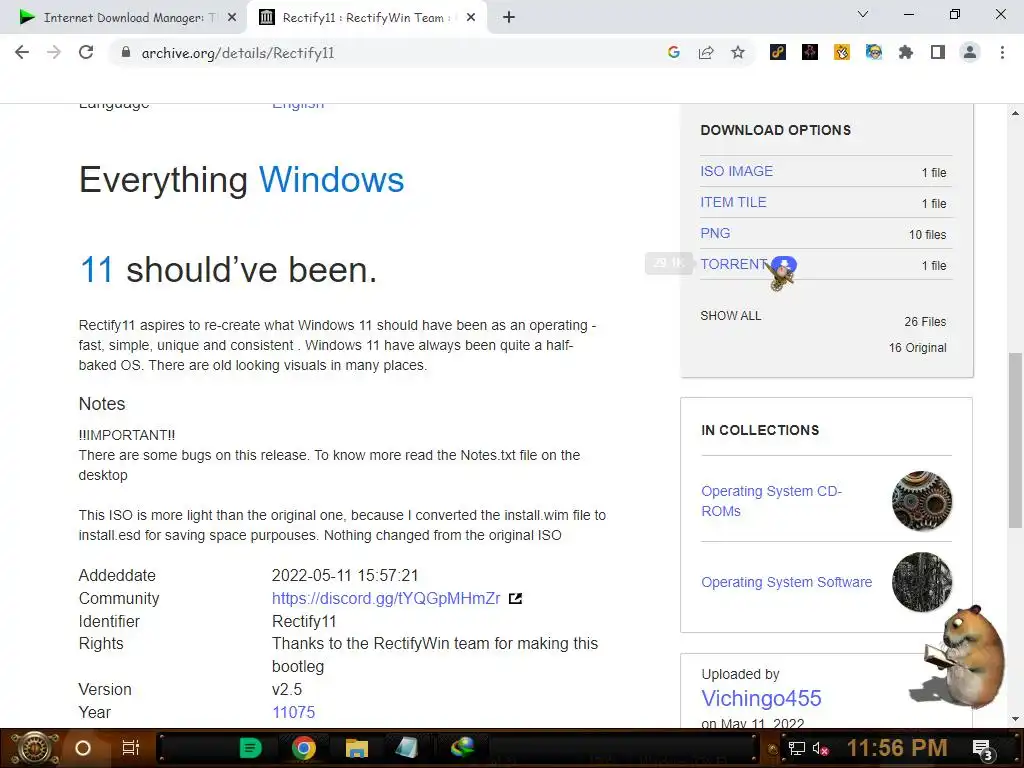1024x768 pixels.
Task: Click the CD-ROMs collection gears thumbnail
Action: click(922, 501)
